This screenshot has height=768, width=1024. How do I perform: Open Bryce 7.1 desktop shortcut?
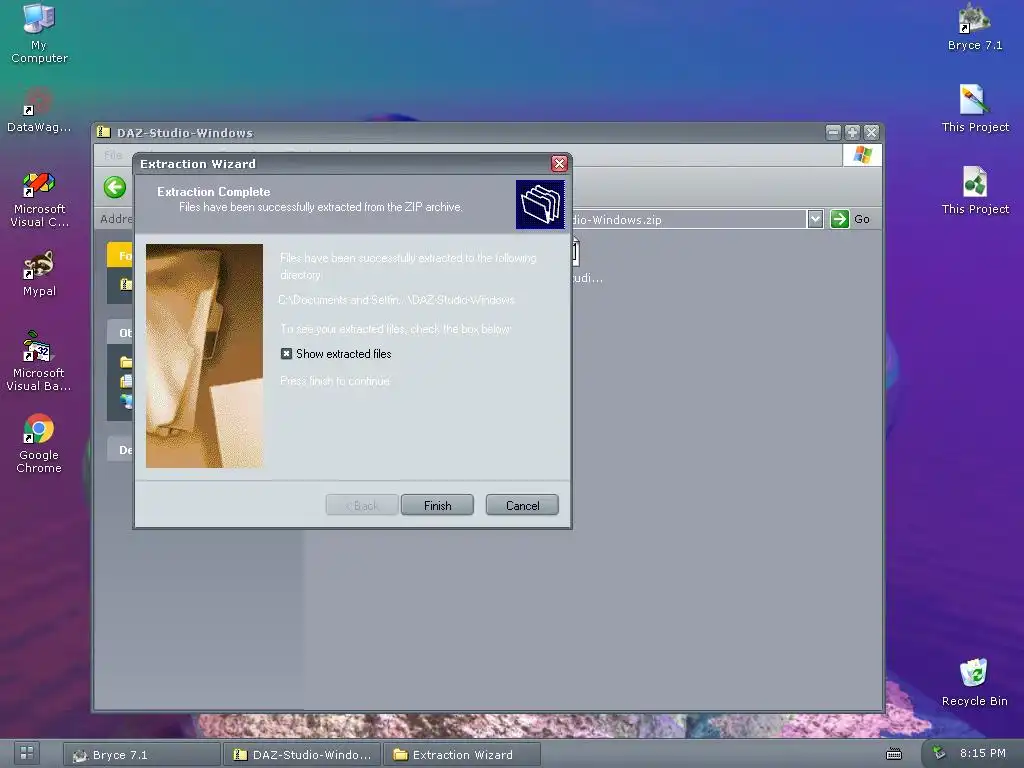(974, 27)
